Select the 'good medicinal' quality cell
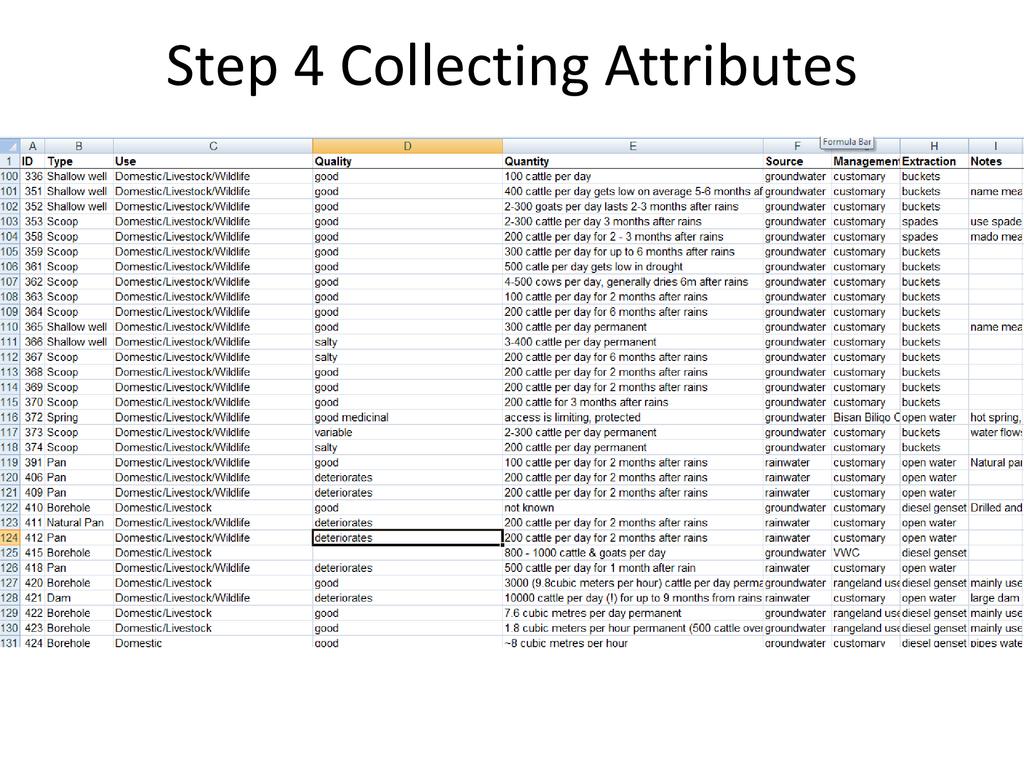This screenshot has width=1024, height=768. [x=407, y=418]
